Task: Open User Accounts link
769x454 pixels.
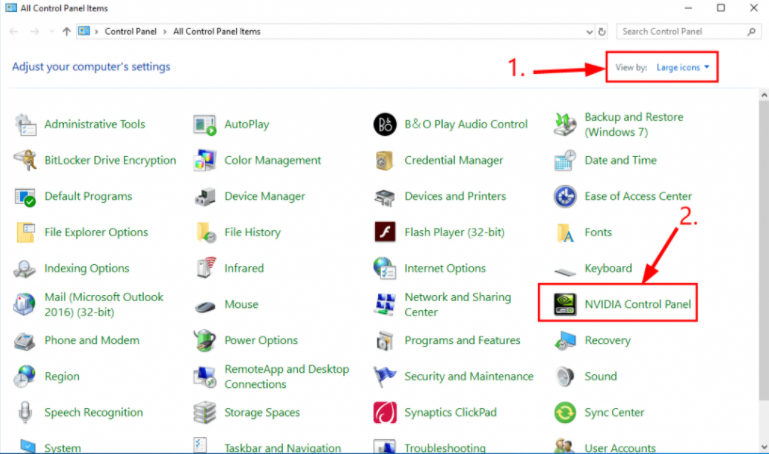Action: point(620,448)
